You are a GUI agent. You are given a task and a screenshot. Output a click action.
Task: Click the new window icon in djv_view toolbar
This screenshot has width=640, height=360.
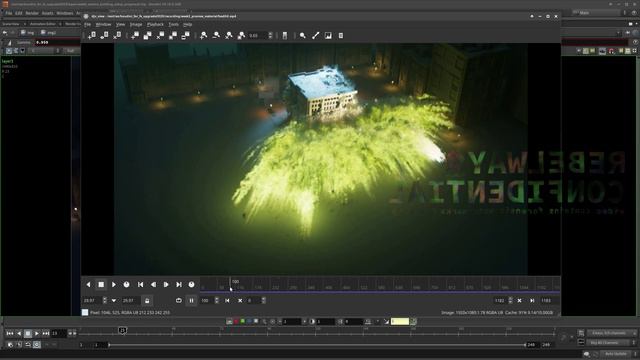point(135,36)
